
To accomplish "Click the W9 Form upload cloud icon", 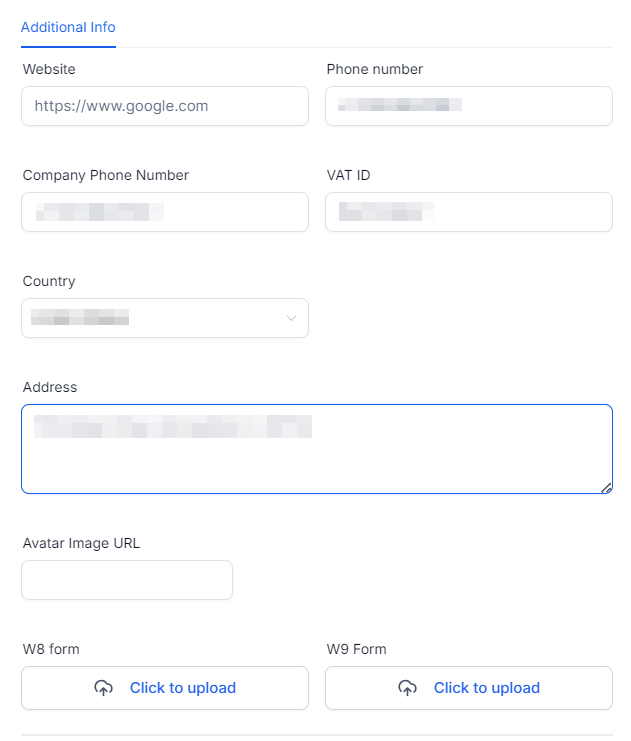I will tap(408, 688).
